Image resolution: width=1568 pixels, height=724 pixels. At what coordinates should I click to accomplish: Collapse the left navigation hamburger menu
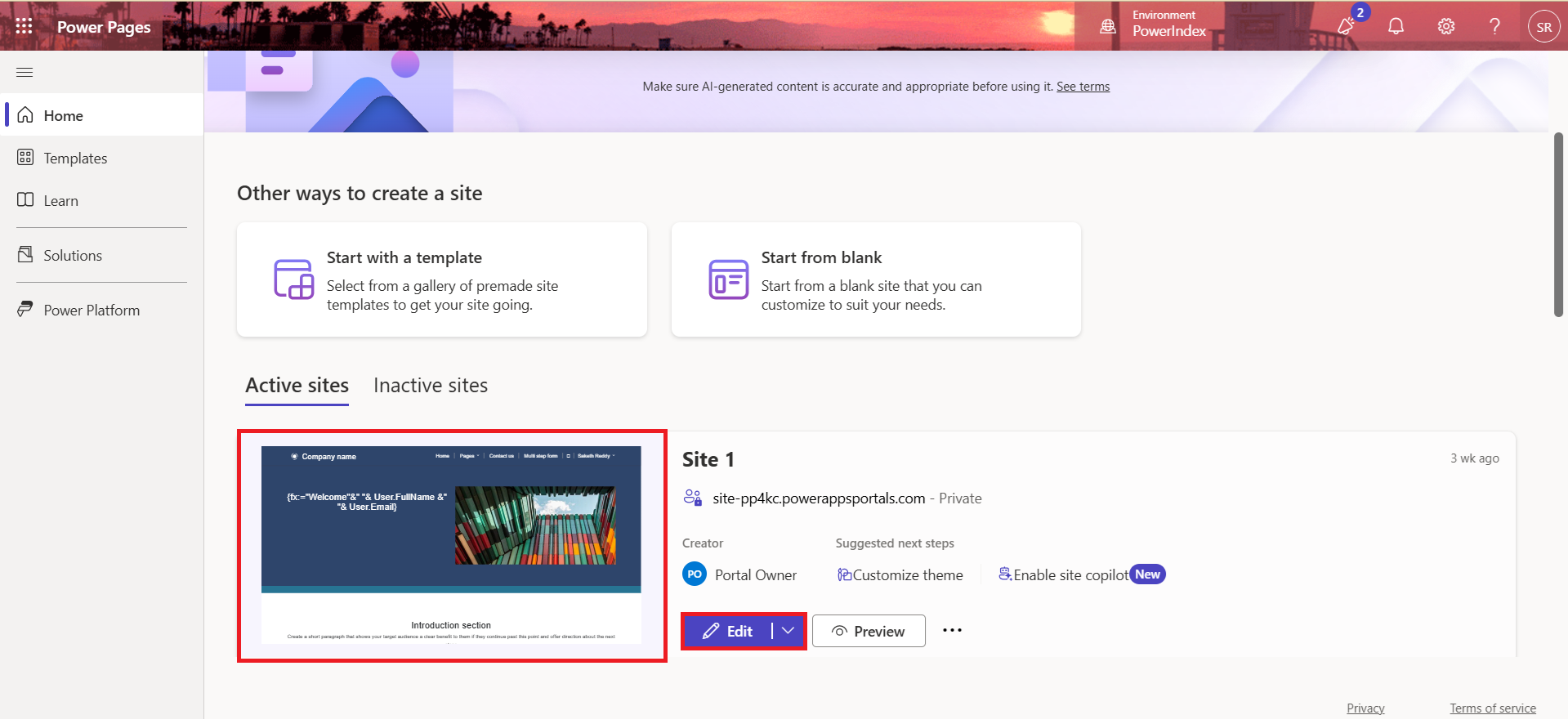[x=25, y=73]
